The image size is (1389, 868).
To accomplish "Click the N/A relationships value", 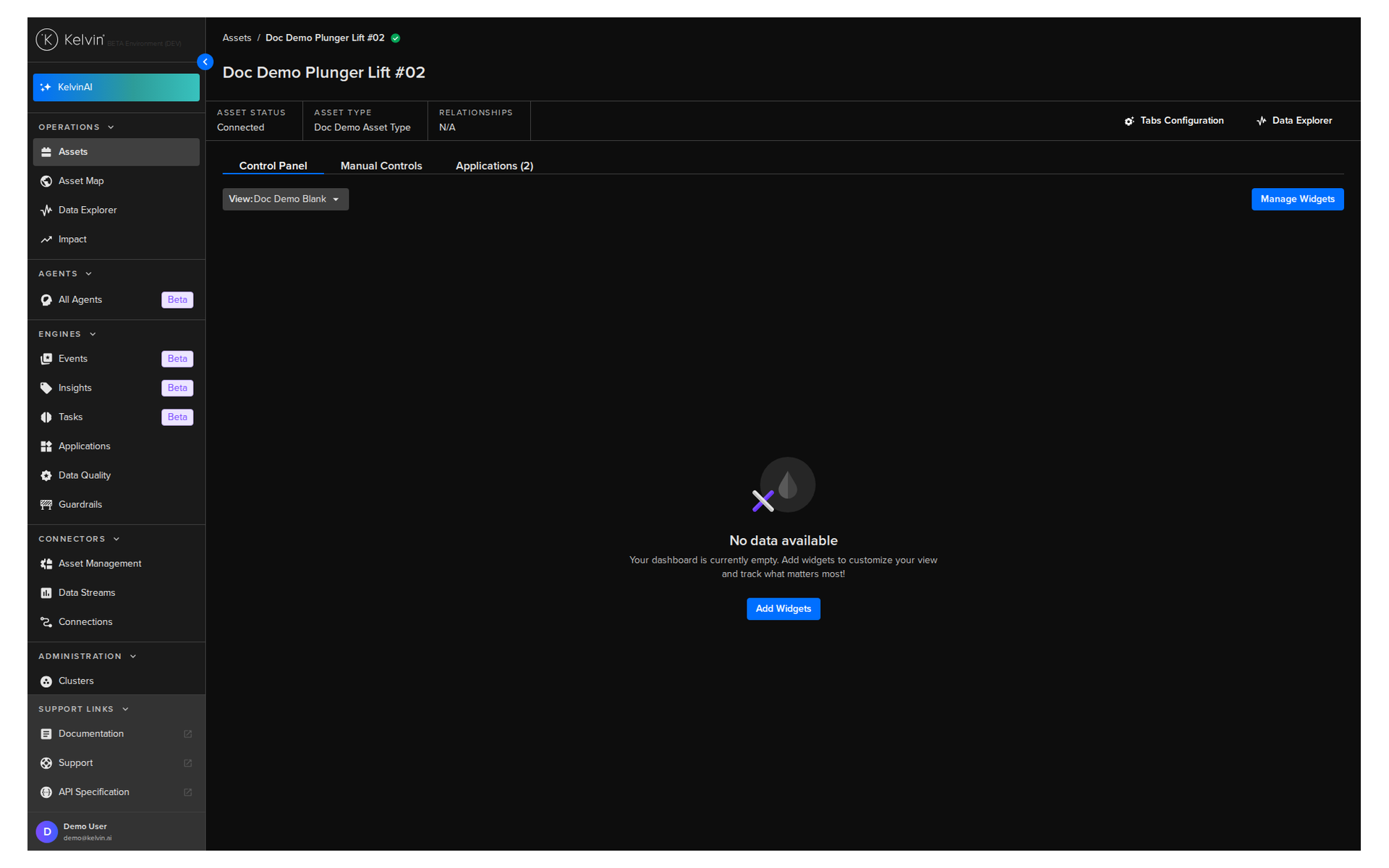I will tap(447, 128).
